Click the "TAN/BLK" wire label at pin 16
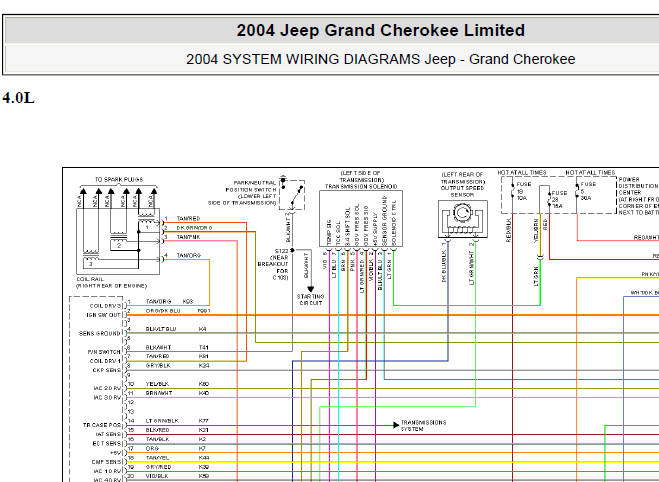 [x=158, y=439]
